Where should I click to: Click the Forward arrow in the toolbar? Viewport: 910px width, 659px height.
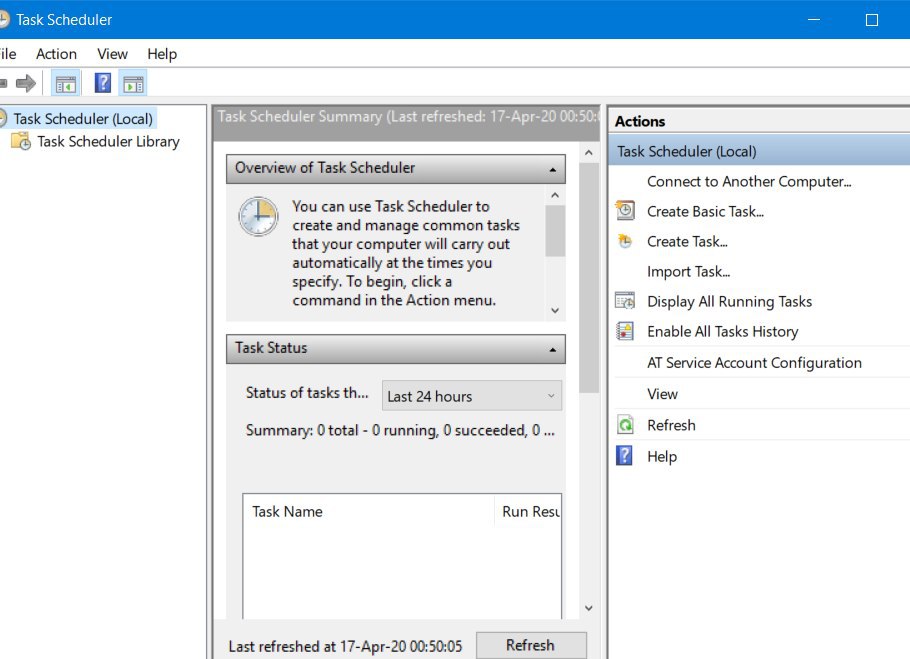coord(26,84)
